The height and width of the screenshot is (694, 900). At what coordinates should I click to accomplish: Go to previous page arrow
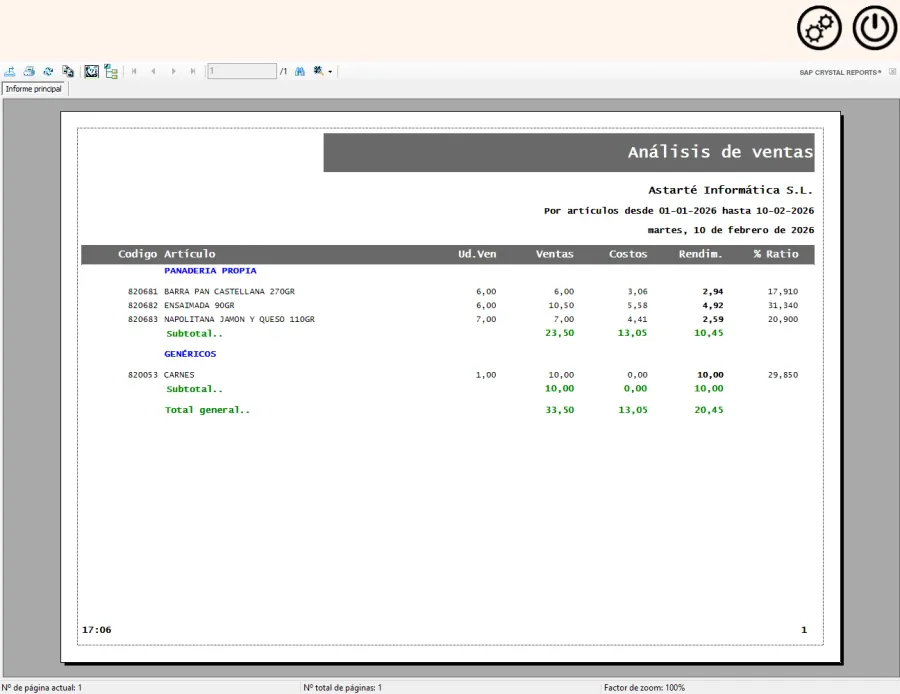(x=153, y=71)
